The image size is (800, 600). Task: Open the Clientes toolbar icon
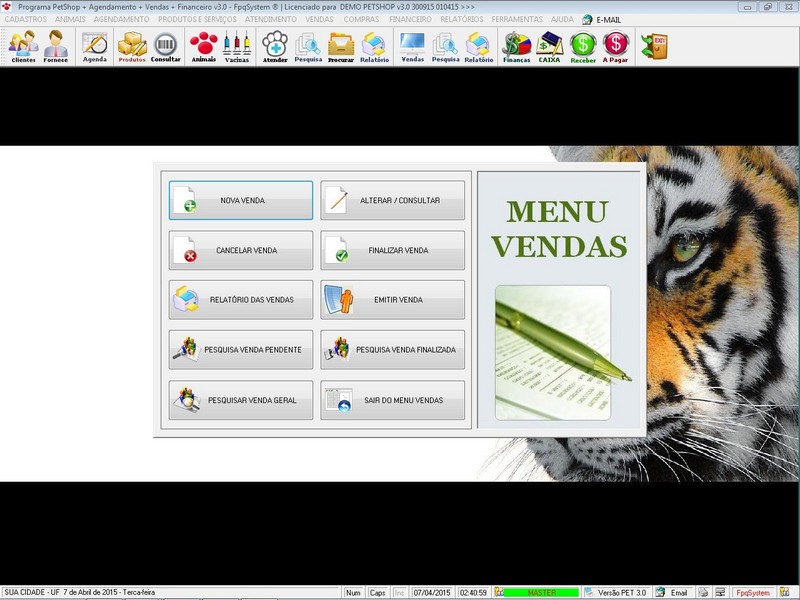(x=23, y=46)
